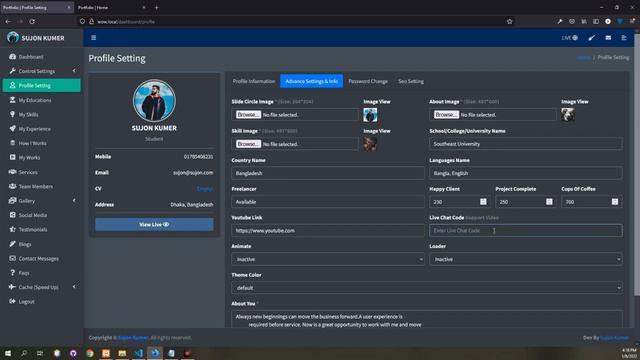Open Testimonials in sidebar
Image resolution: width=640 pixels, height=360 pixels.
(x=41, y=229)
